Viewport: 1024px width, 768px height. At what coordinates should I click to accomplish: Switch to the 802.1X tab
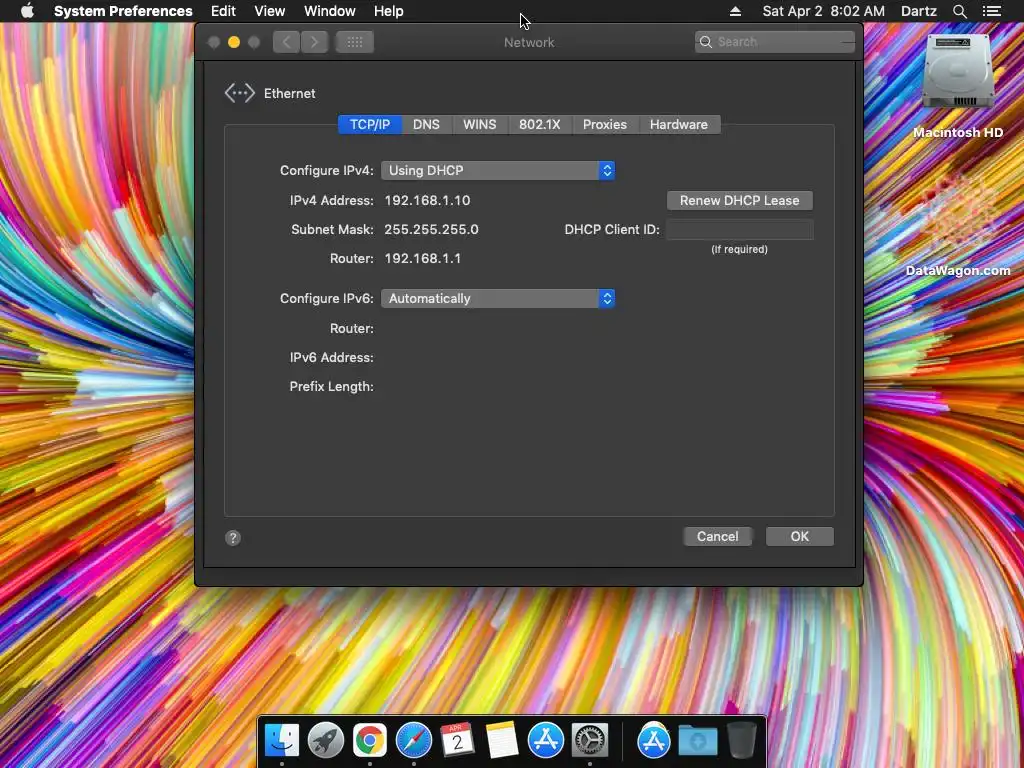click(539, 125)
